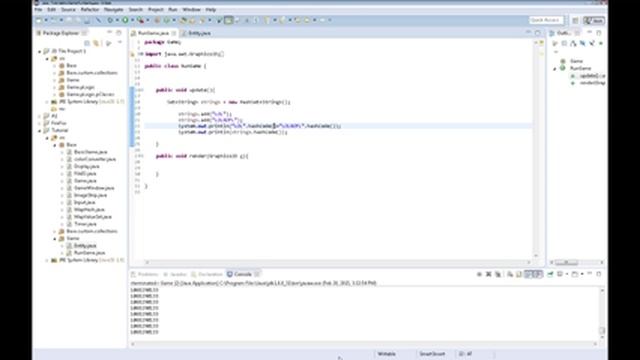
Task: Close the RunGame.java editor tab
Action: pyautogui.click(x=174, y=33)
